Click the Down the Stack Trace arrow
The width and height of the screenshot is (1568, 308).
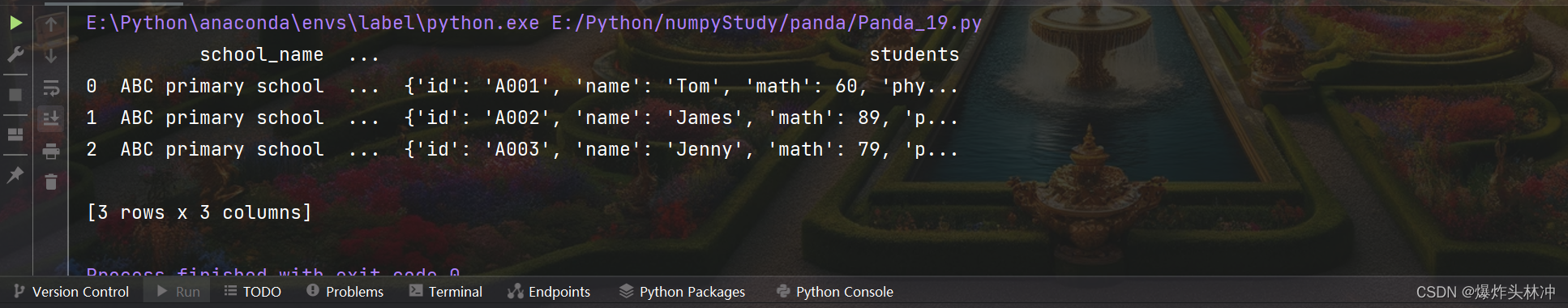51,56
